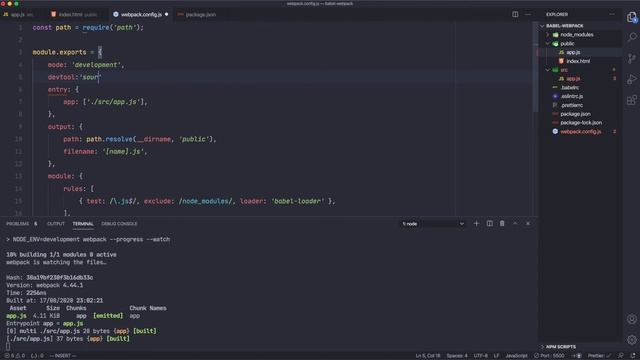Open app.js under public folder

pos(580,52)
